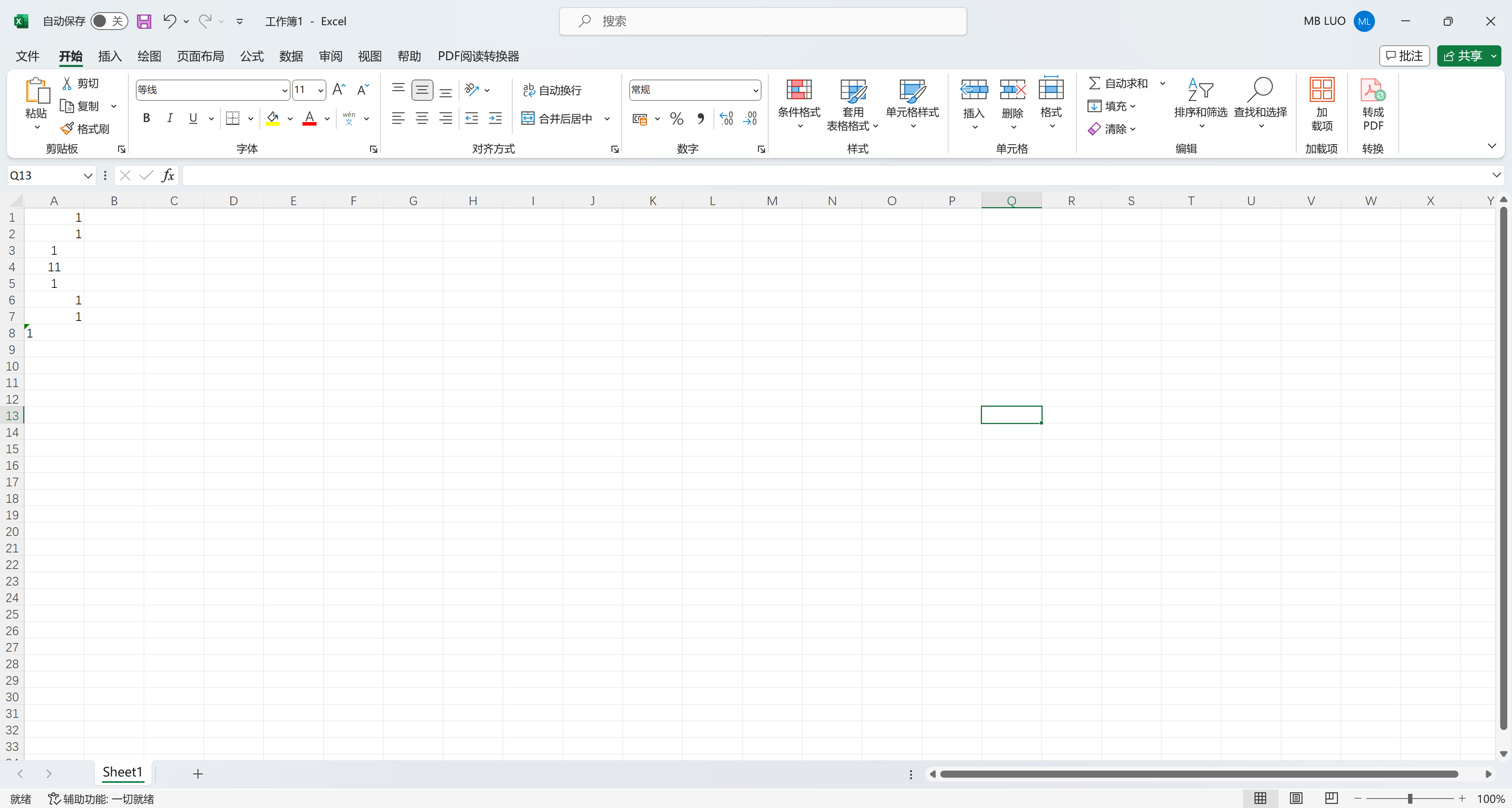Click the borders icon
This screenshot has height=808, width=1512.
233,119
